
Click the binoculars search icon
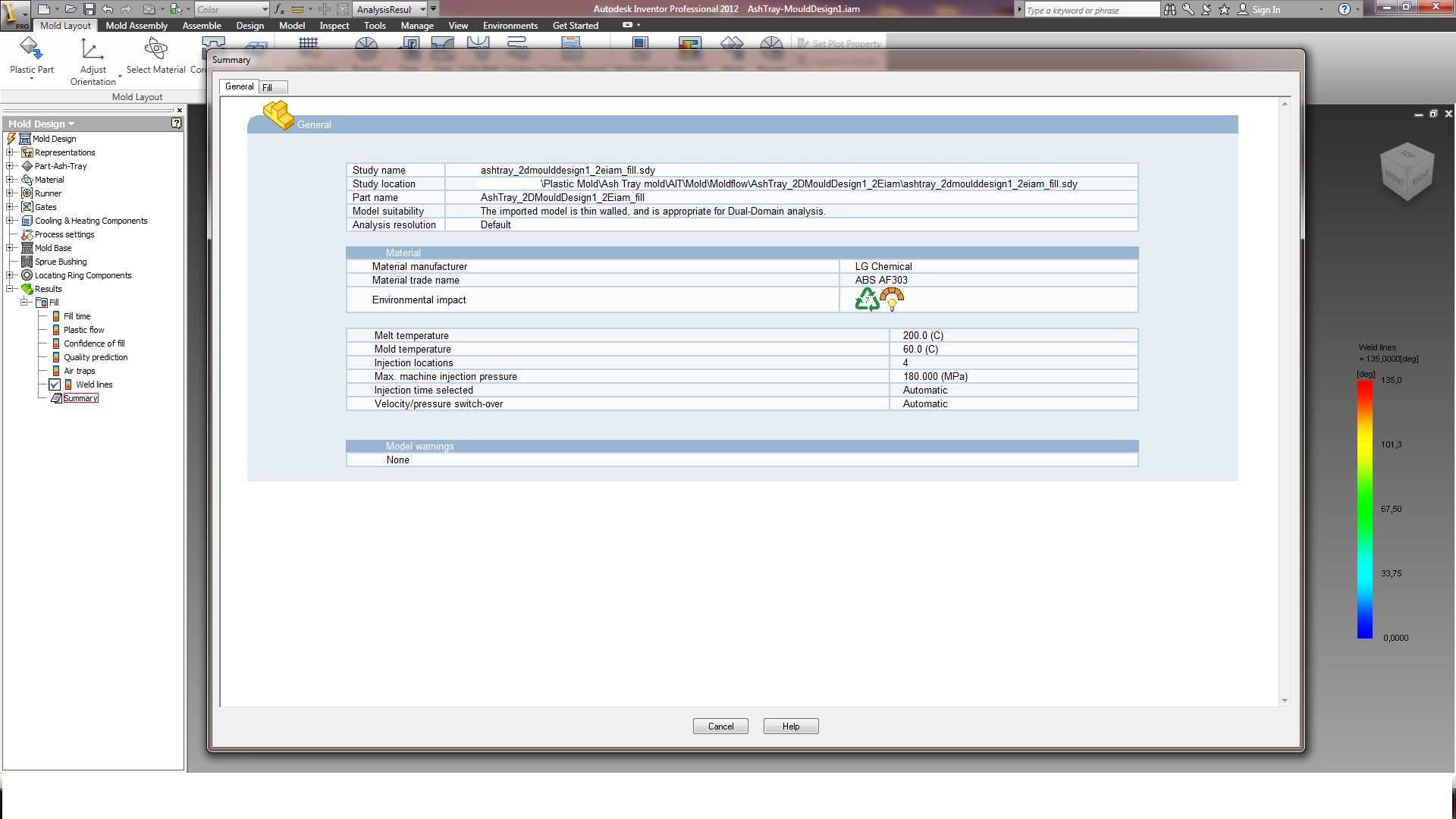1170,9
